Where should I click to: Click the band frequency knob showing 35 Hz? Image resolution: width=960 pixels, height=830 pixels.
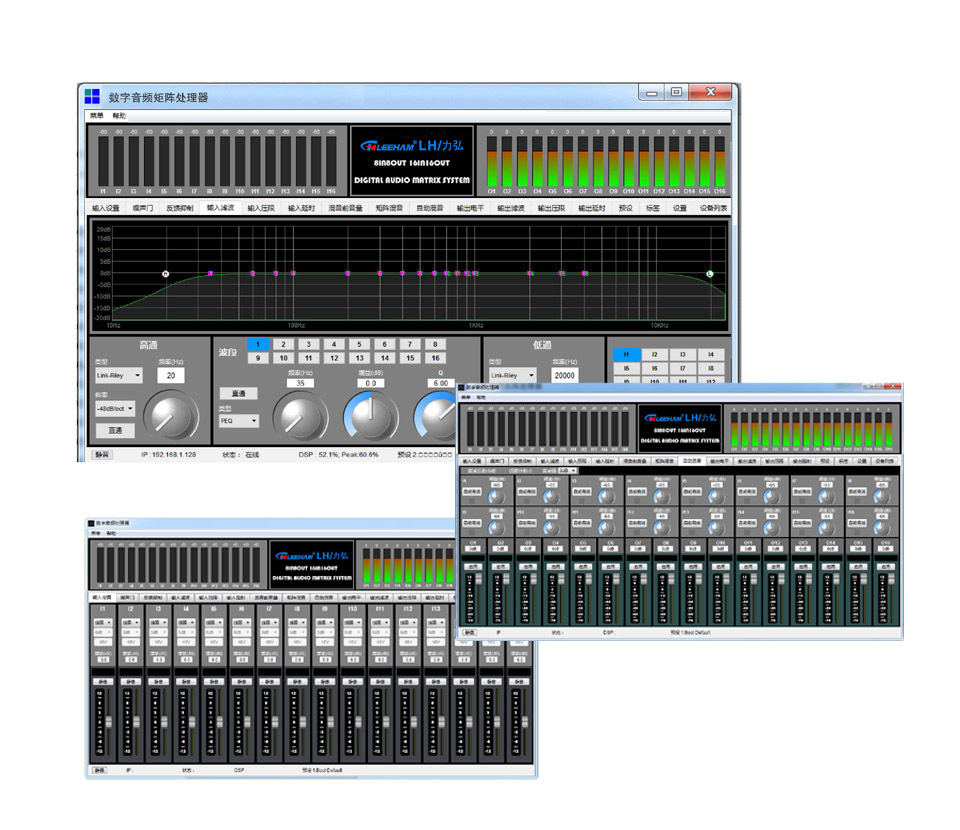click(x=300, y=416)
